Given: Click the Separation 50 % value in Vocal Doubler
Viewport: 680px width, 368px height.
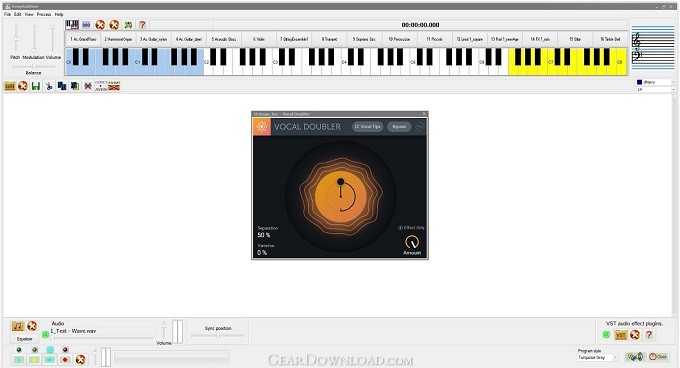Looking at the screenshot, I should click(264, 235).
